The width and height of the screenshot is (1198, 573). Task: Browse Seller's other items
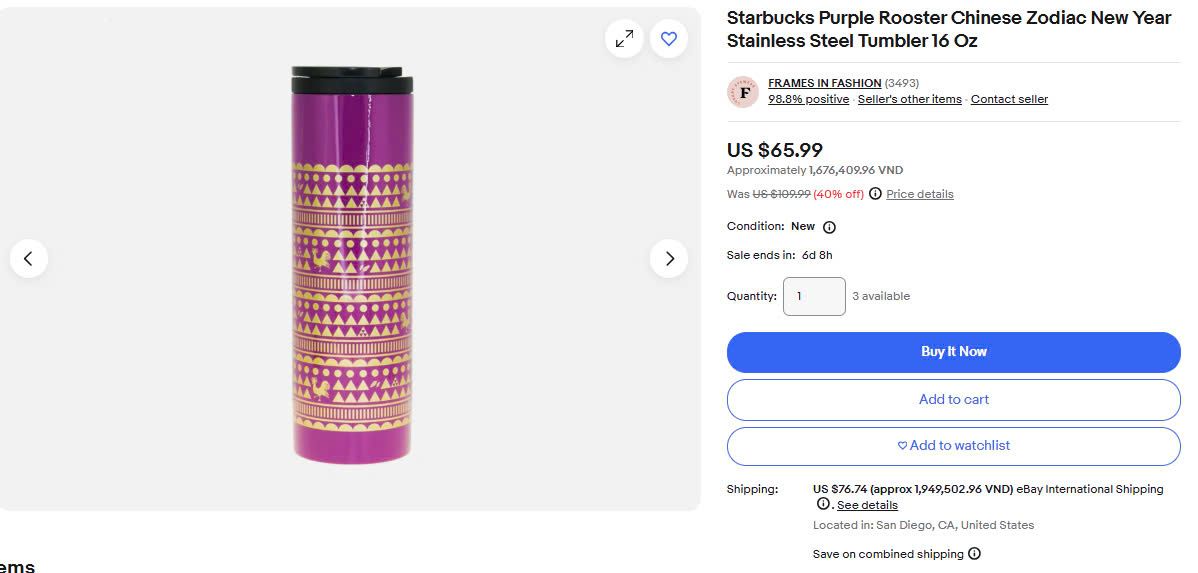click(909, 99)
